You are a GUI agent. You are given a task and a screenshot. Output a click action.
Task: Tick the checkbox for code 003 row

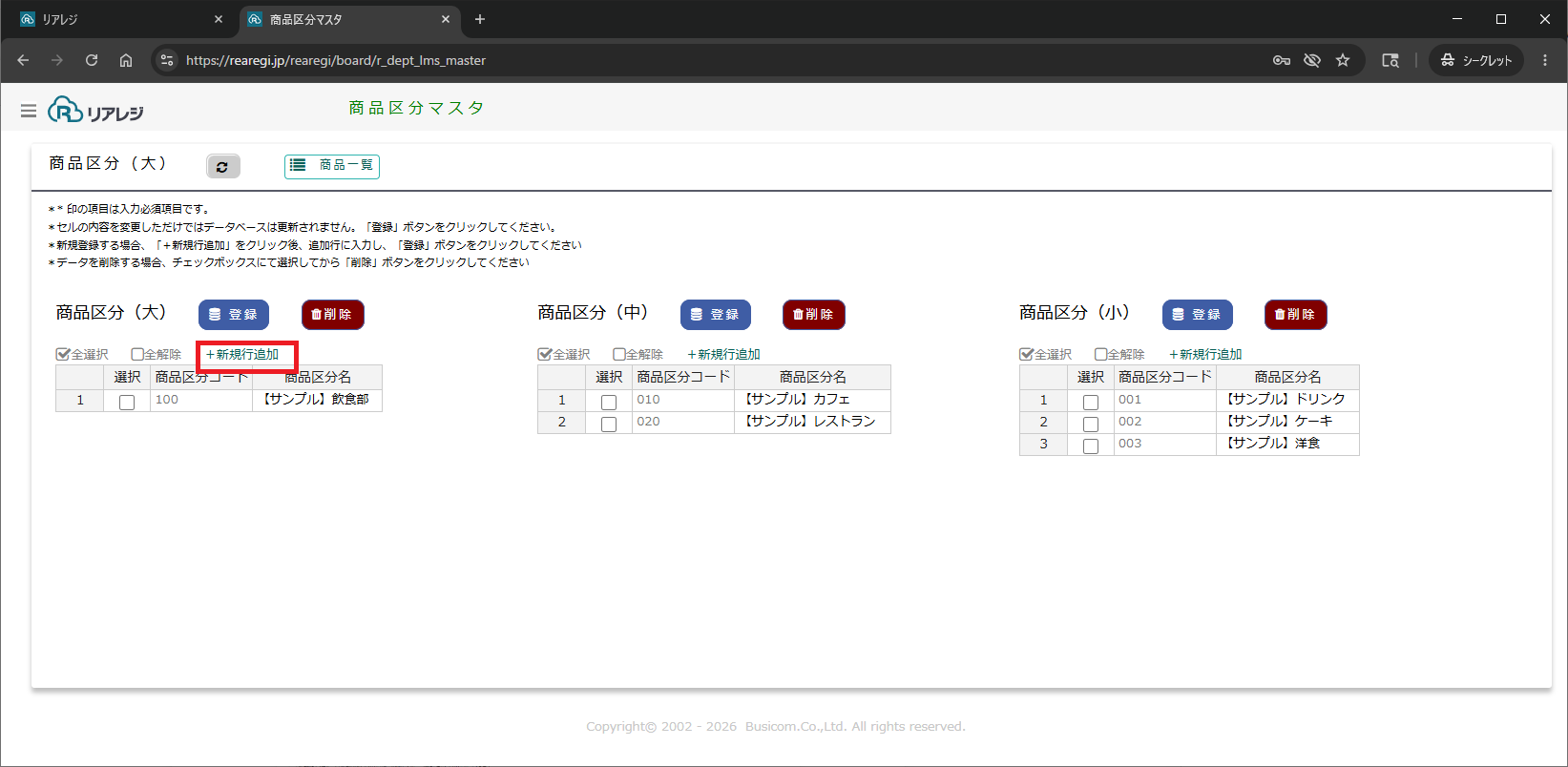(1091, 446)
